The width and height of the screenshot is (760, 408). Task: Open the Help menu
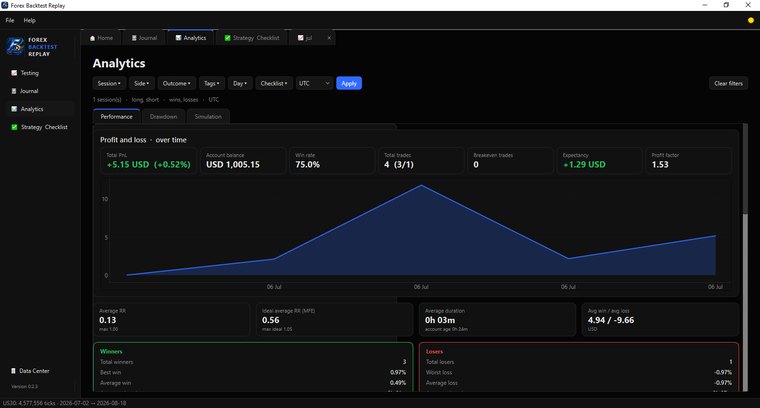pyautogui.click(x=30, y=20)
